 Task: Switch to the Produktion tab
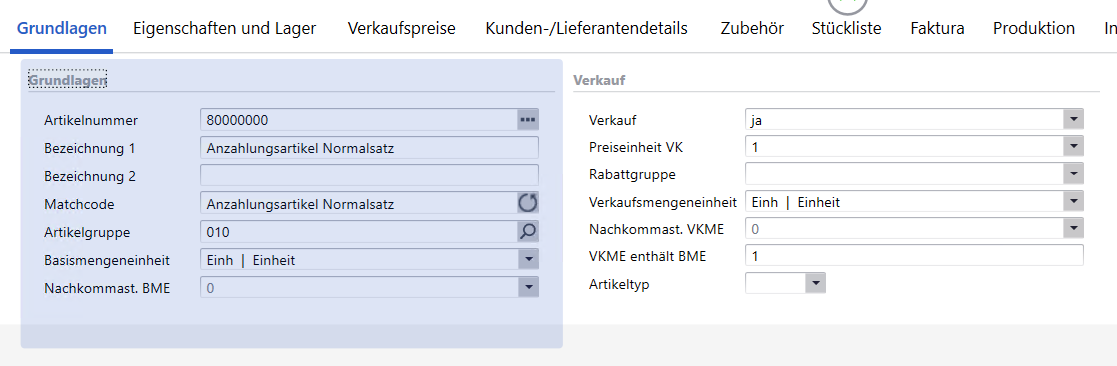coord(1034,28)
